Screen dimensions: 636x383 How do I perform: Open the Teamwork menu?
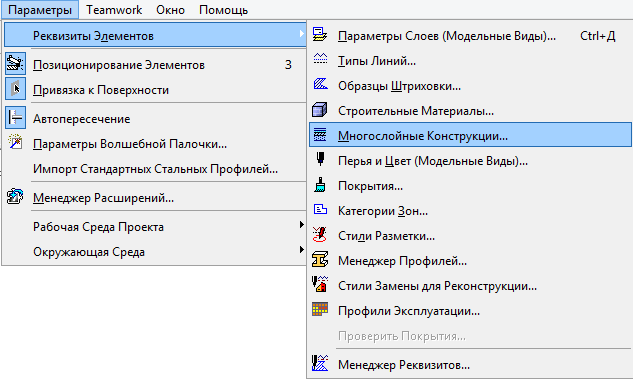(114, 10)
